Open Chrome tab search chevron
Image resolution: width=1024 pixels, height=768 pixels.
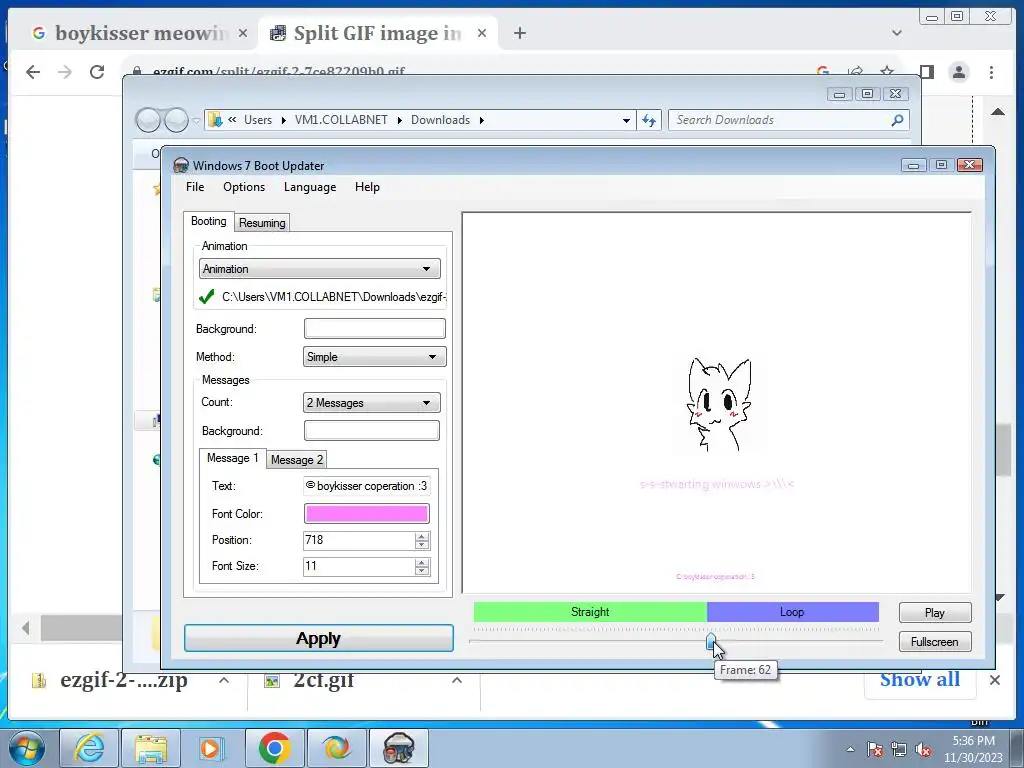coord(897,33)
